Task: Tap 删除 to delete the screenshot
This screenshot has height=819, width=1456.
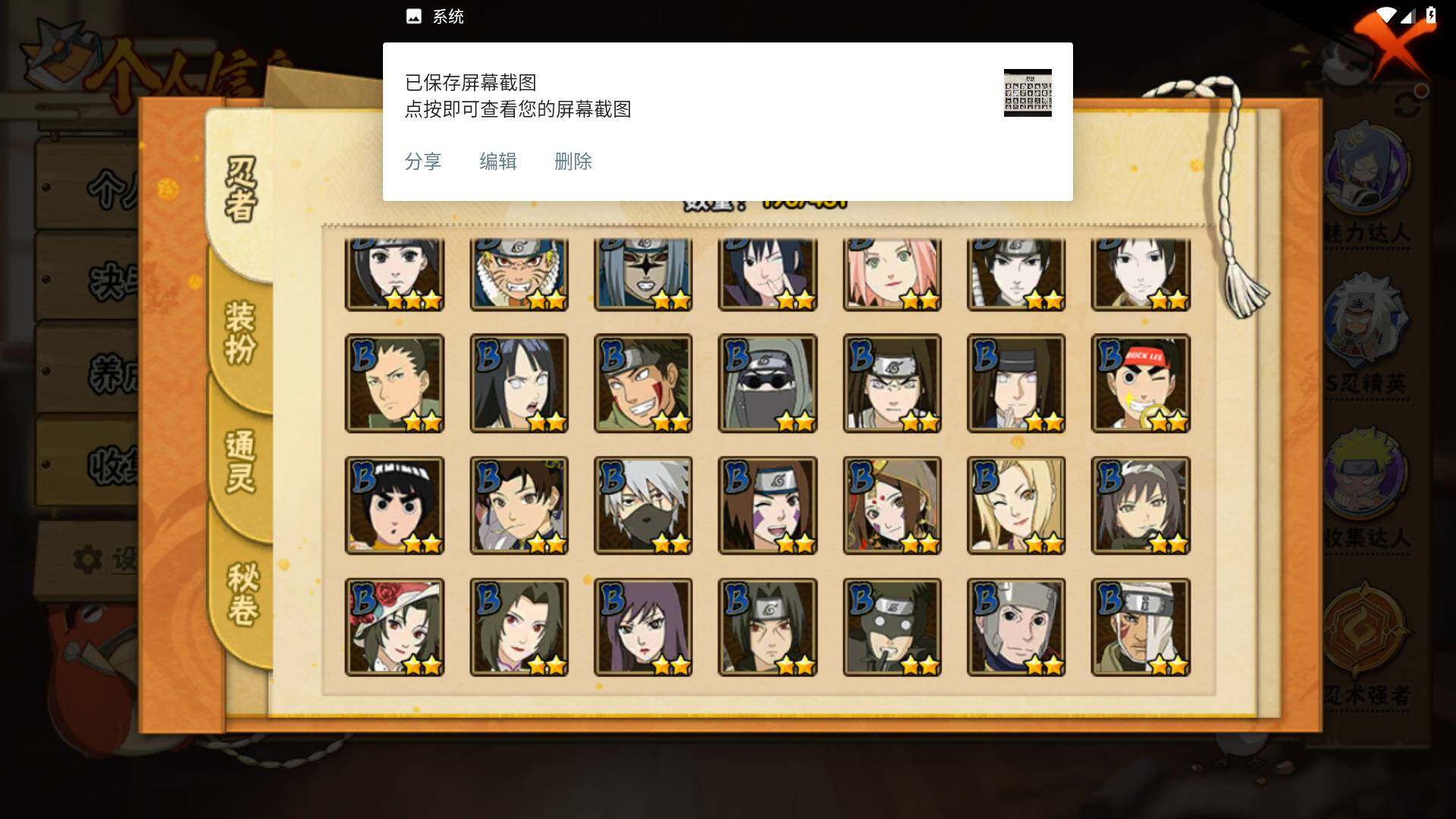Action: click(573, 162)
